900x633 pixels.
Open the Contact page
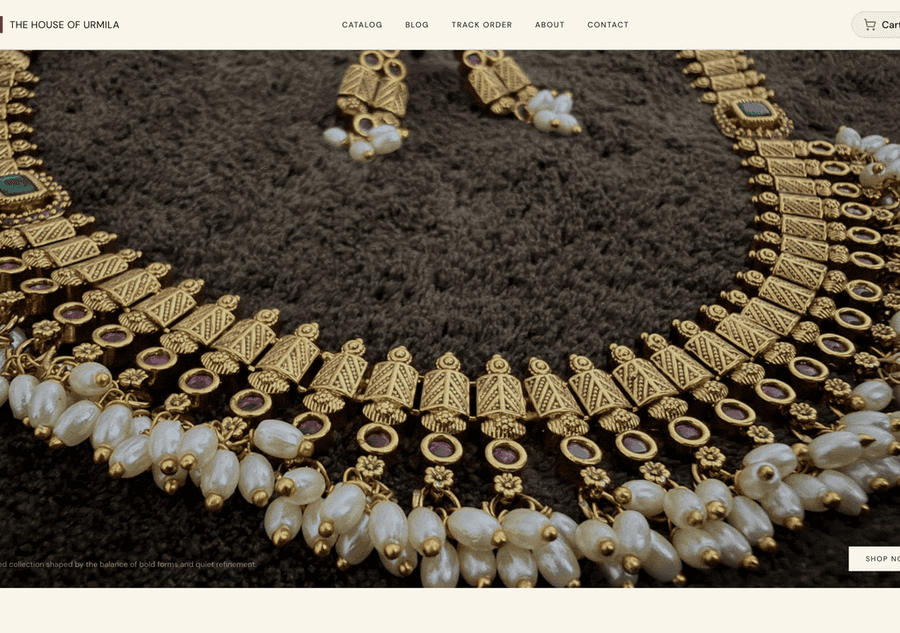(x=608, y=25)
